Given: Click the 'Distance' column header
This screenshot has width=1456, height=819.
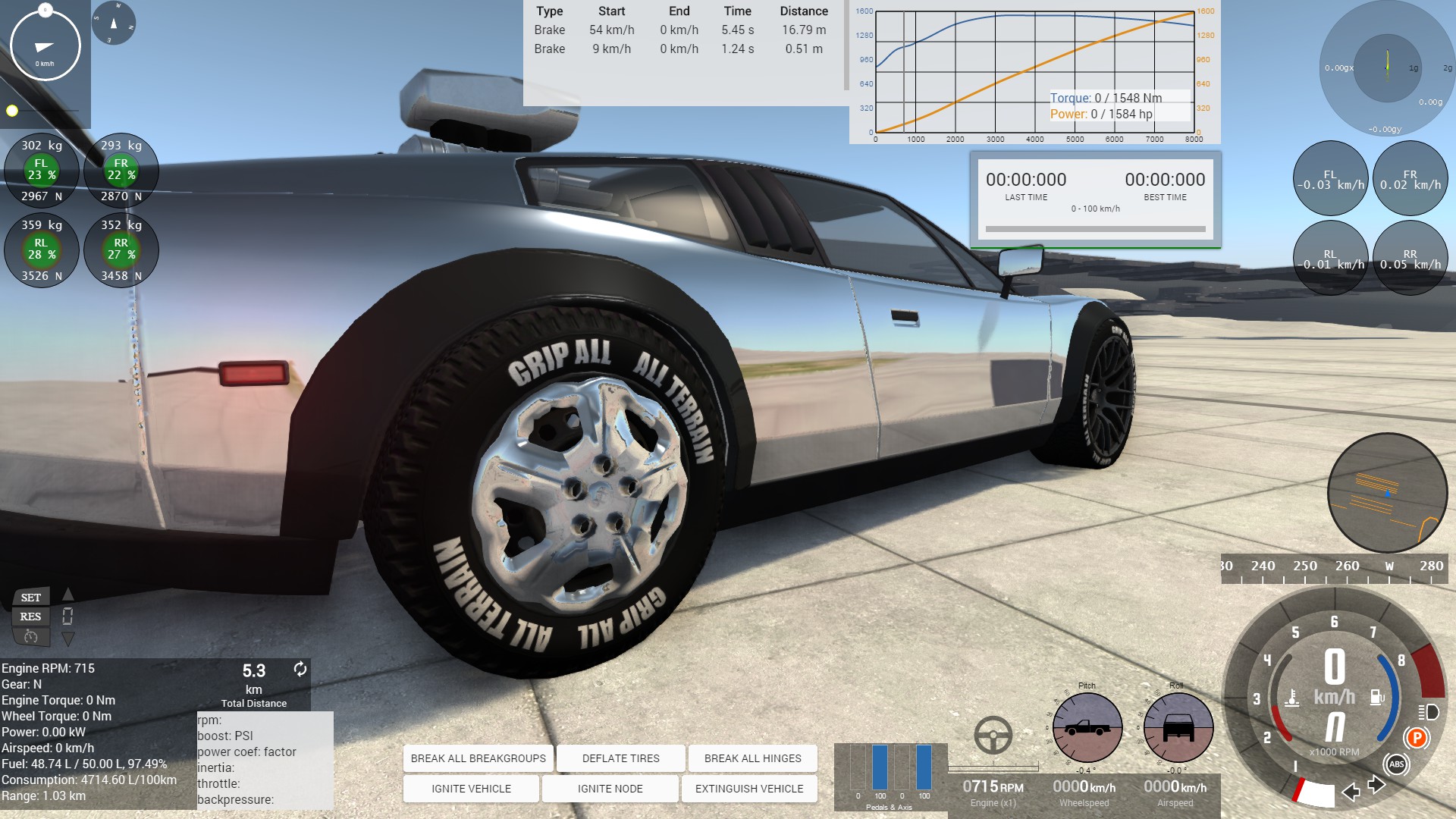Looking at the screenshot, I should [804, 11].
